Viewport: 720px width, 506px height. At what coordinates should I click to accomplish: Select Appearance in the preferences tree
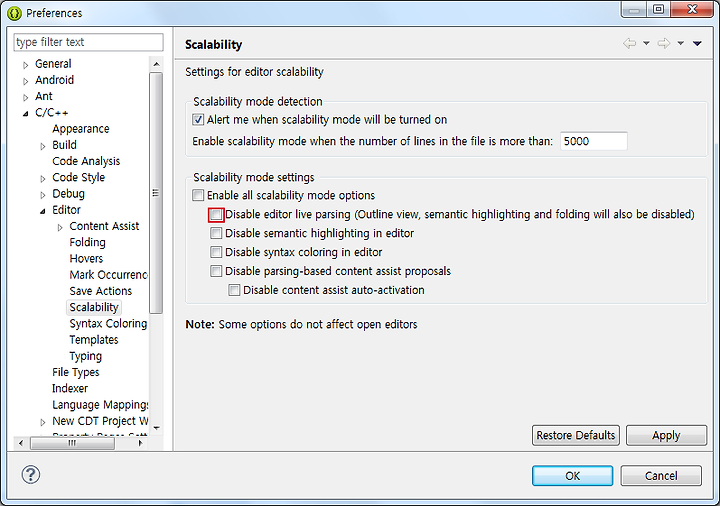81,129
